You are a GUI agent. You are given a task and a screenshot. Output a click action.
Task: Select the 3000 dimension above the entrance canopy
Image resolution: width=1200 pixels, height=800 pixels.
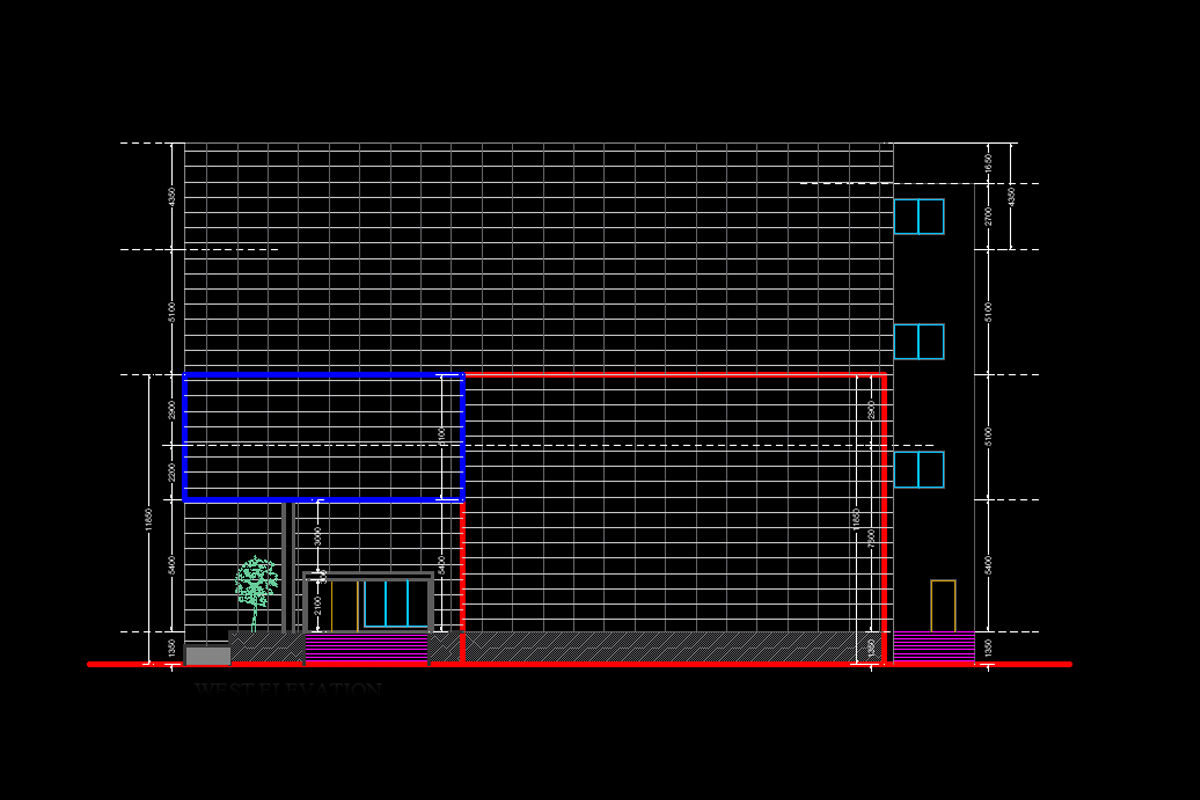(x=318, y=536)
